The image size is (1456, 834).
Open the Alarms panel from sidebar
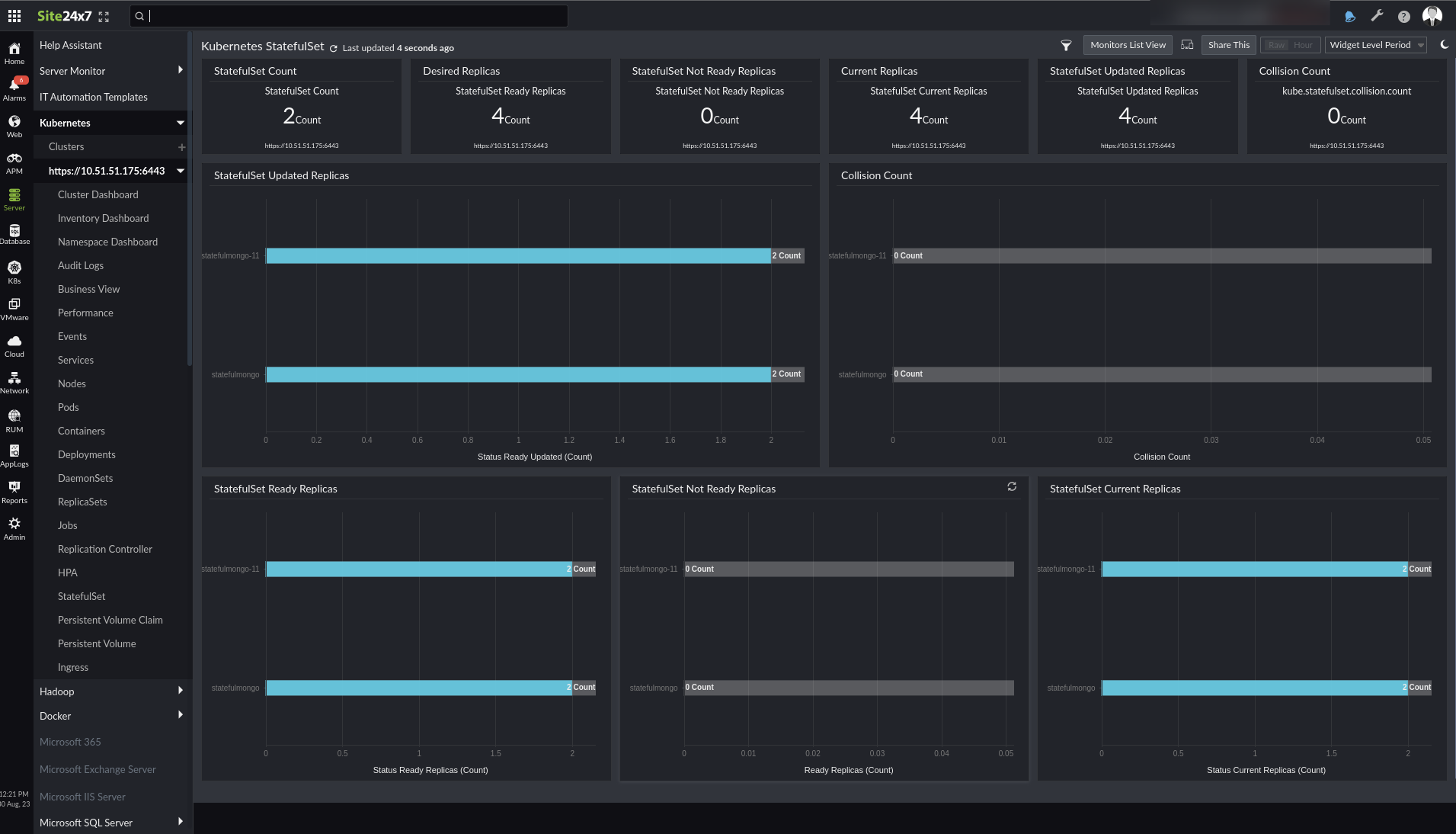click(x=14, y=87)
